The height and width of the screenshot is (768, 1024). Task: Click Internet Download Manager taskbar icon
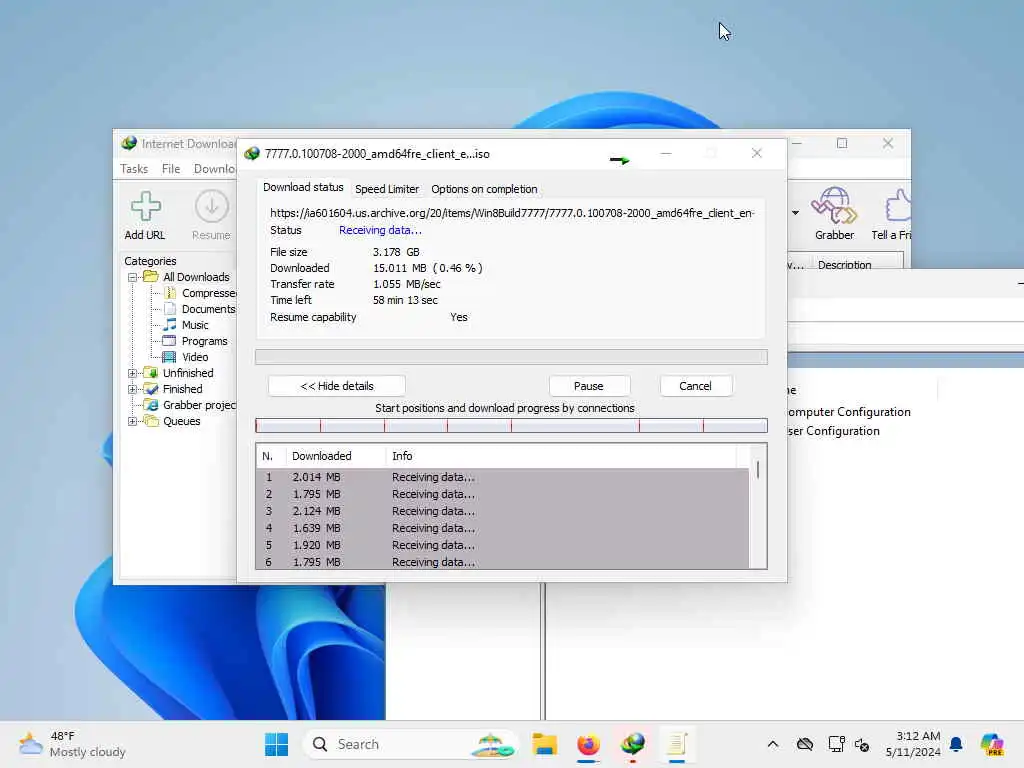[x=633, y=744]
